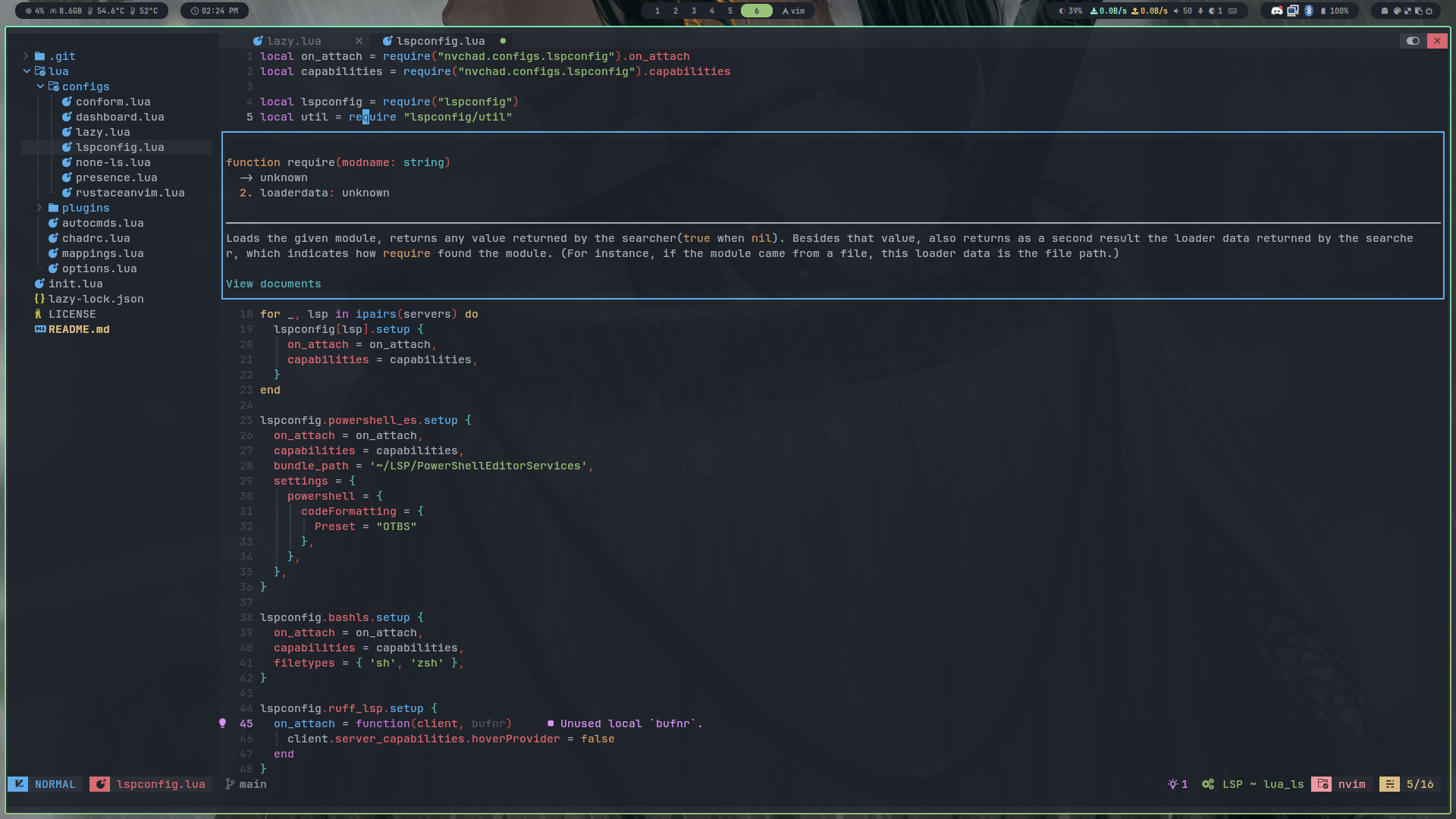Image resolution: width=1456 pixels, height=819 pixels.
Task: Click the init.lua lua icon
Action: pyautogui.click(x=39, y=284)
